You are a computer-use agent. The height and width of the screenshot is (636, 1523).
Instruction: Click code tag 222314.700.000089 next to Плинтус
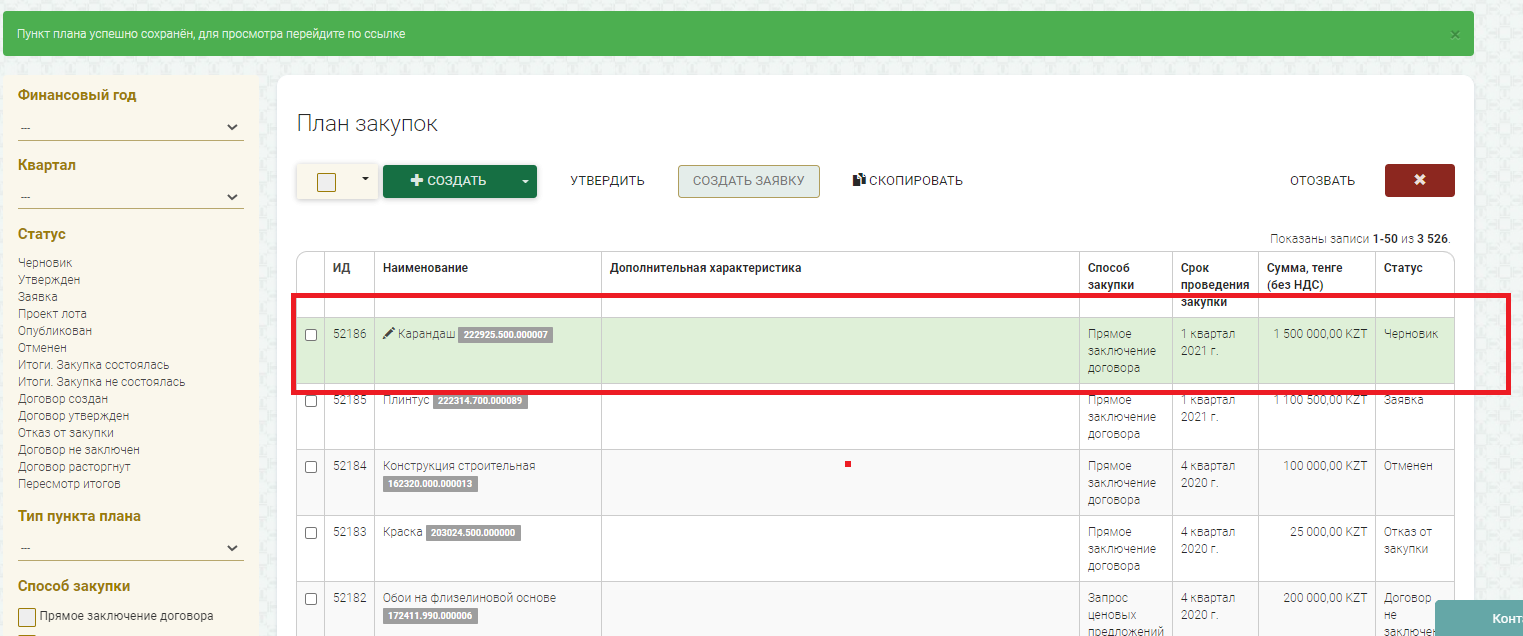pos(480,401)
